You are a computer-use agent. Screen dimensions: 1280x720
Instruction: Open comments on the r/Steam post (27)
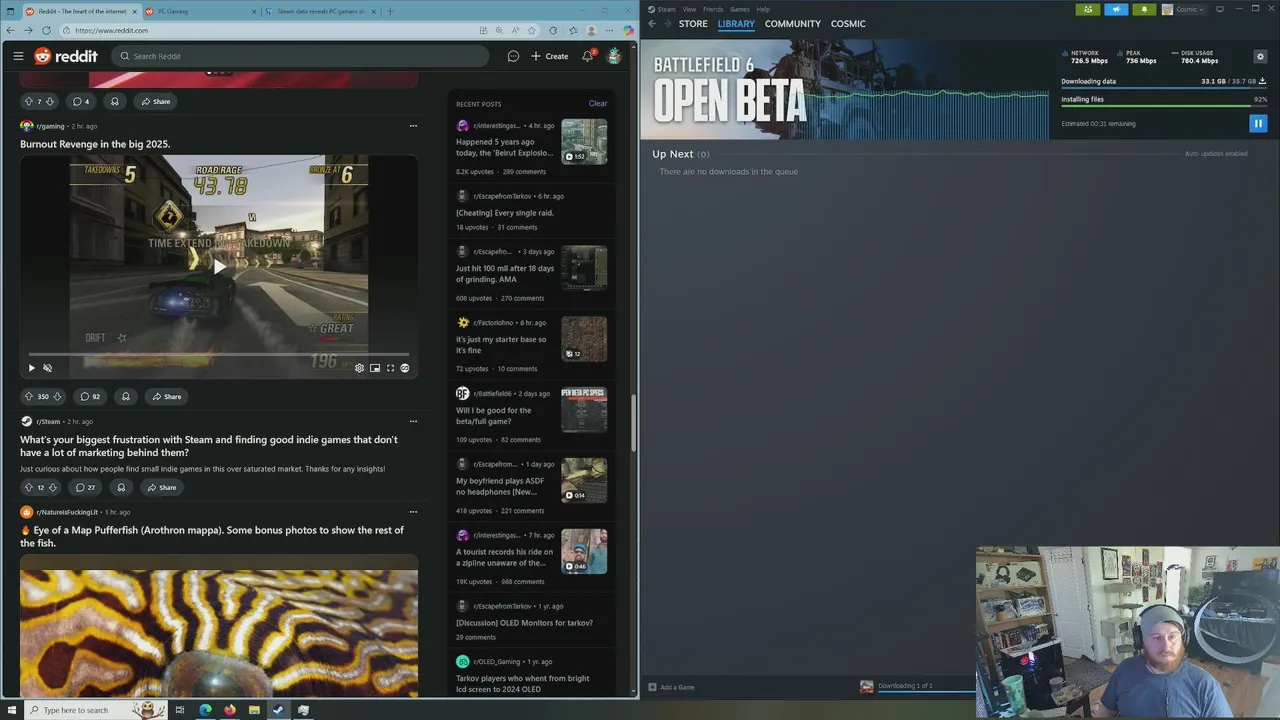(x=86, y=487)
